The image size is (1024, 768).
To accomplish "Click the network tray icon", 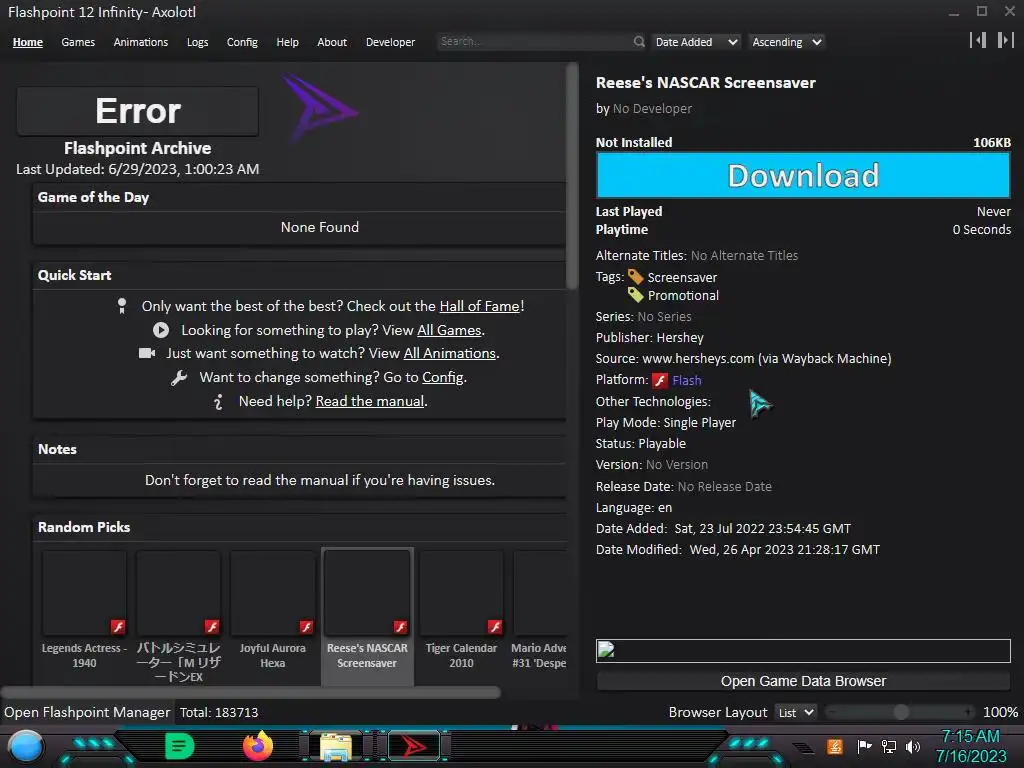I will 889,746.
